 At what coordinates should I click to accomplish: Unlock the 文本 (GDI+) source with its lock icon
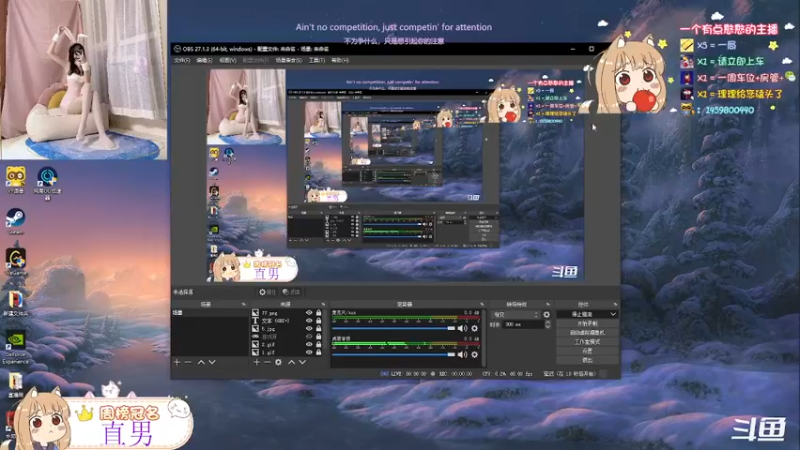318,320
